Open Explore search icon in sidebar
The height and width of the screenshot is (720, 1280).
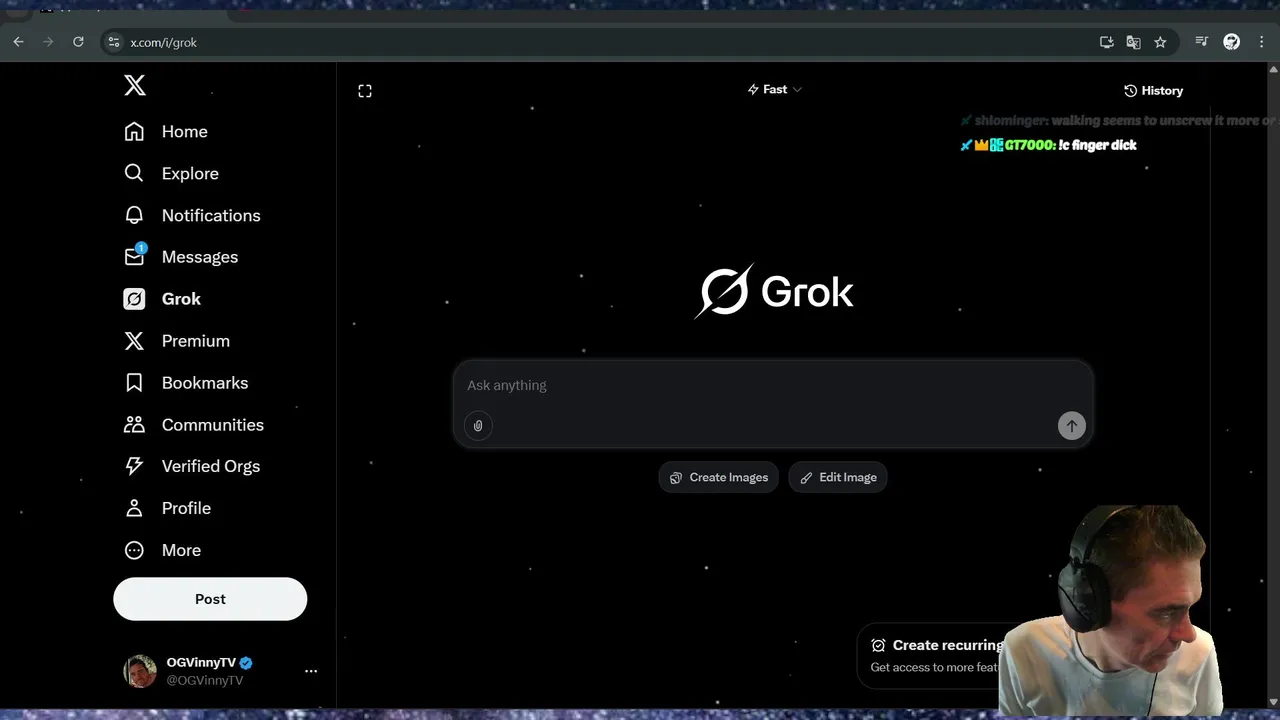pos(134,173)
